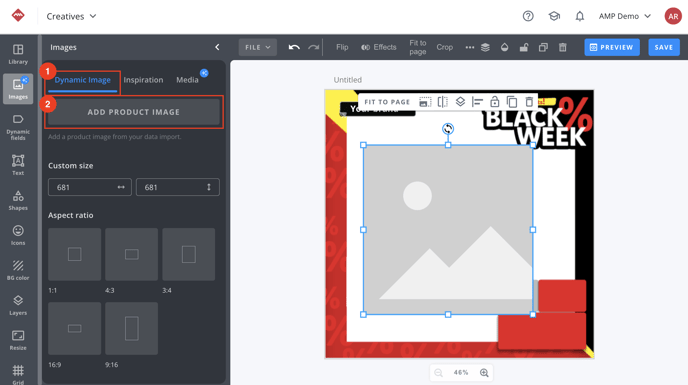Open the Icons sidebar tool
Image resolution: width=688 pixels, height=385 pixels.
pos(18,235)
